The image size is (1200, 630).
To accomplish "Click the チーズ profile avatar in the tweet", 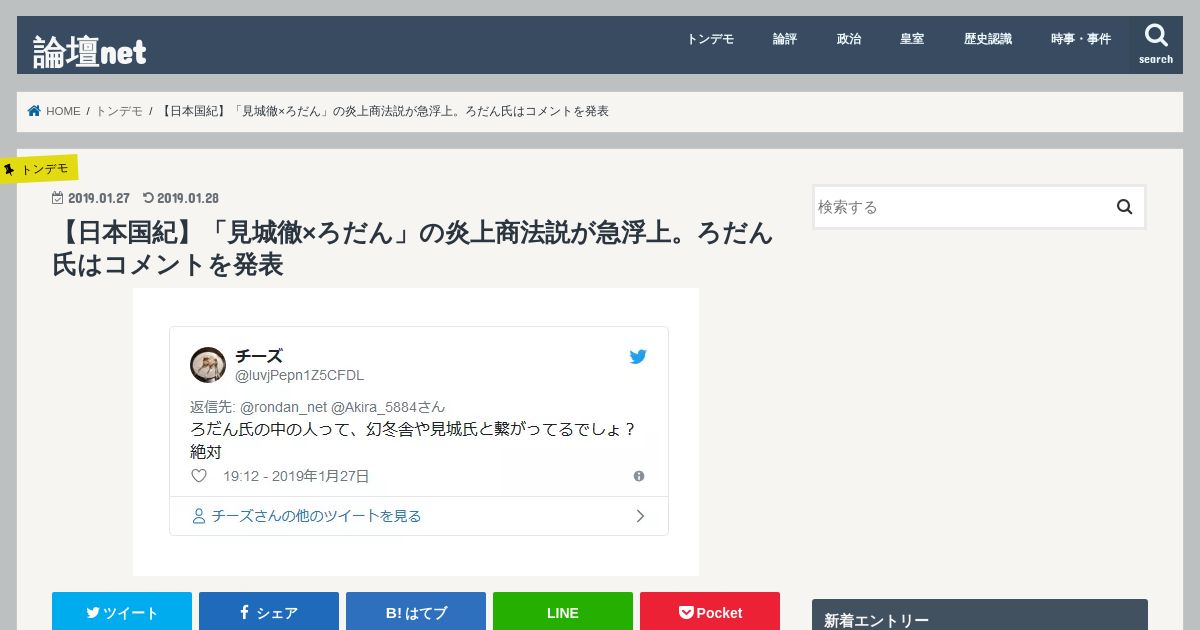I will 208,365.
